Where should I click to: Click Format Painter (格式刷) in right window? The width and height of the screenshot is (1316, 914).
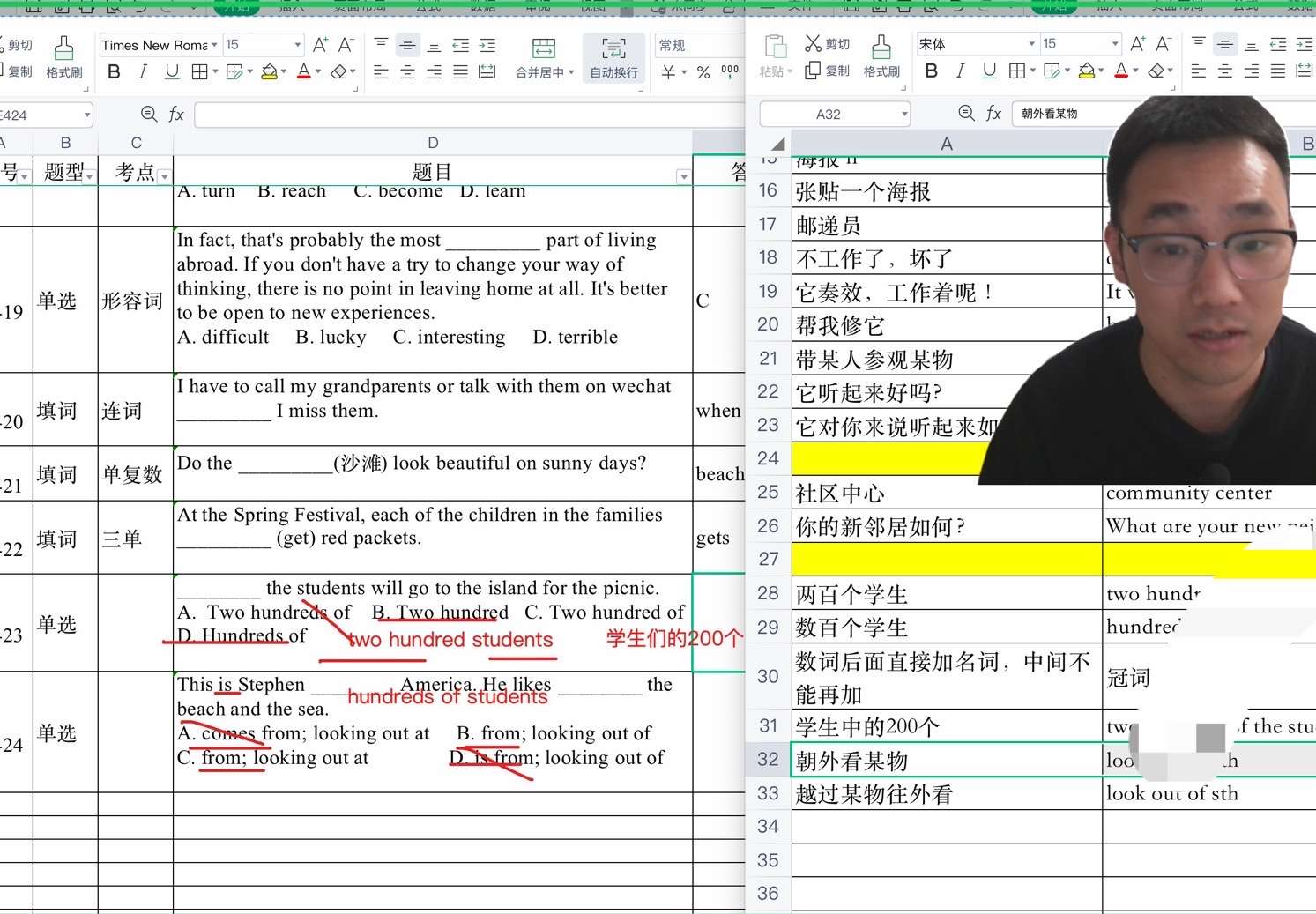coord(881,56)
